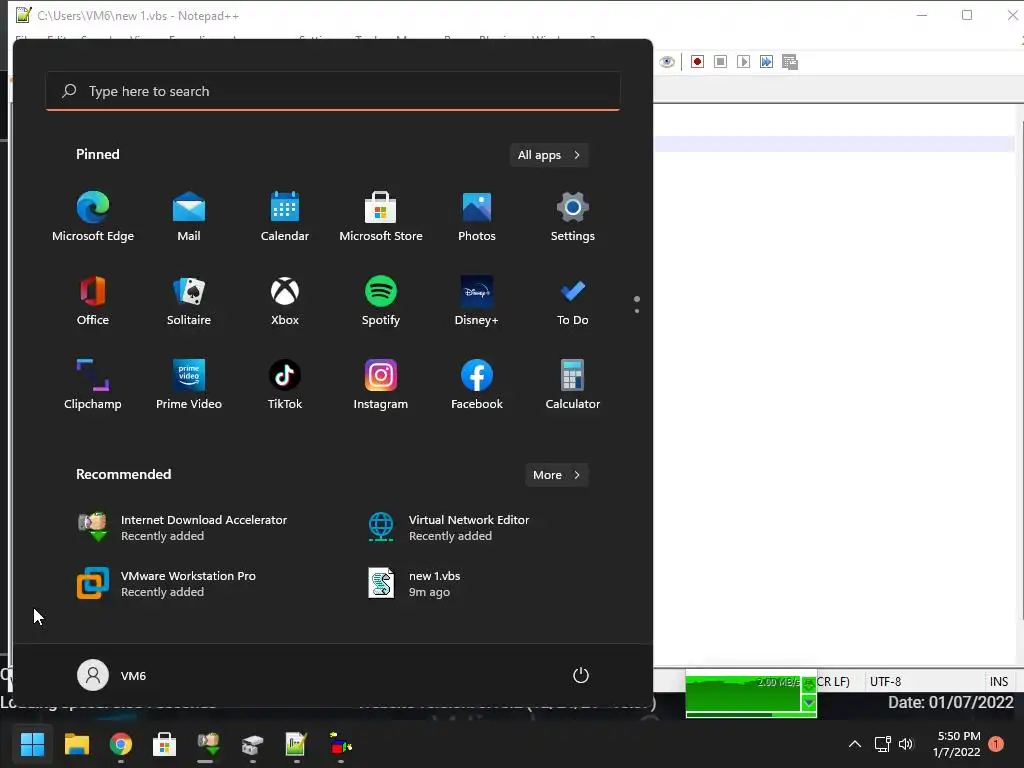Open Settings from pinned apps

pos(573,217)
